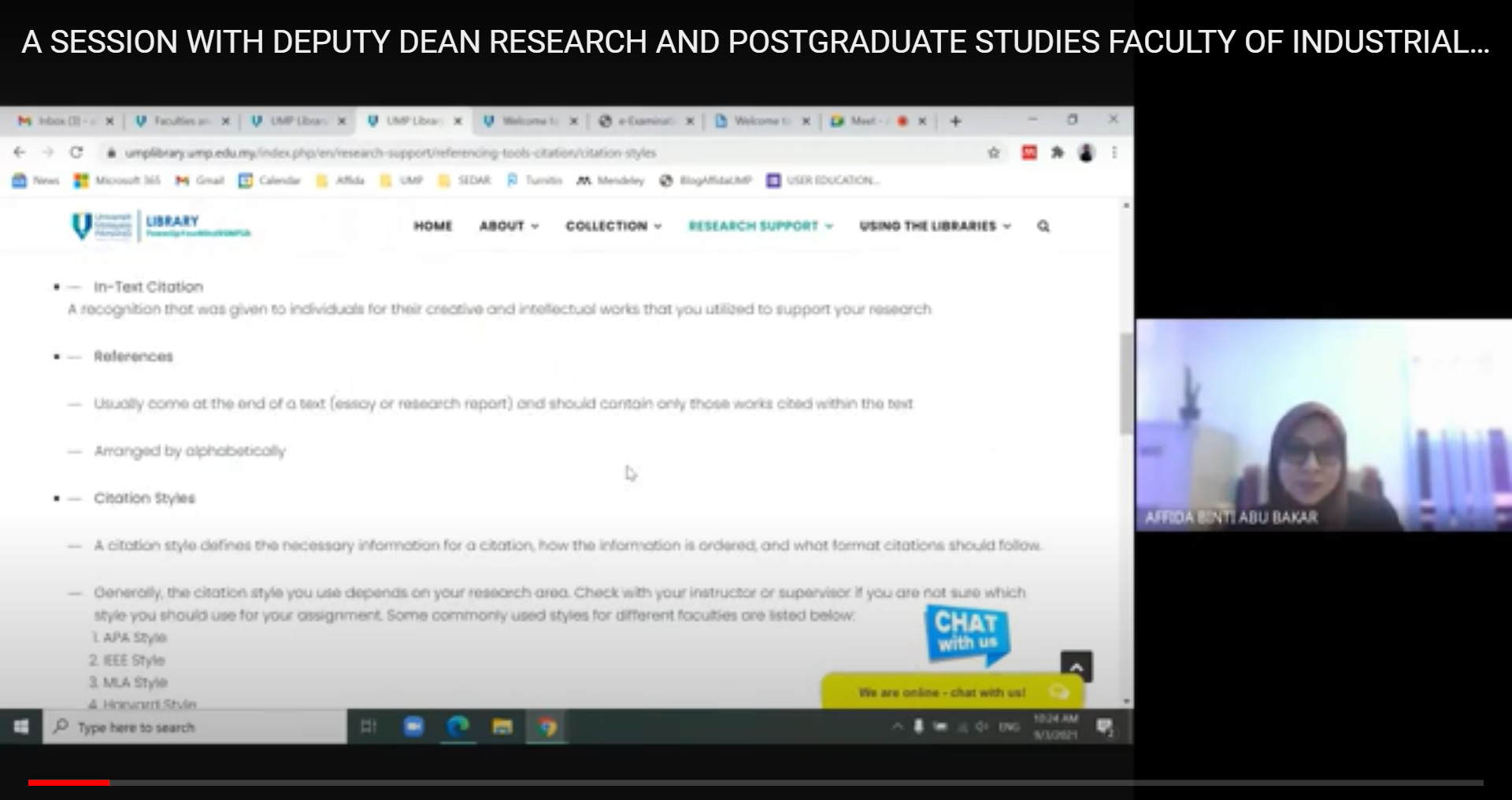
Task: Open the Chrome three-dot menu
Action: pyautogui.click(x=1114, y=152)
